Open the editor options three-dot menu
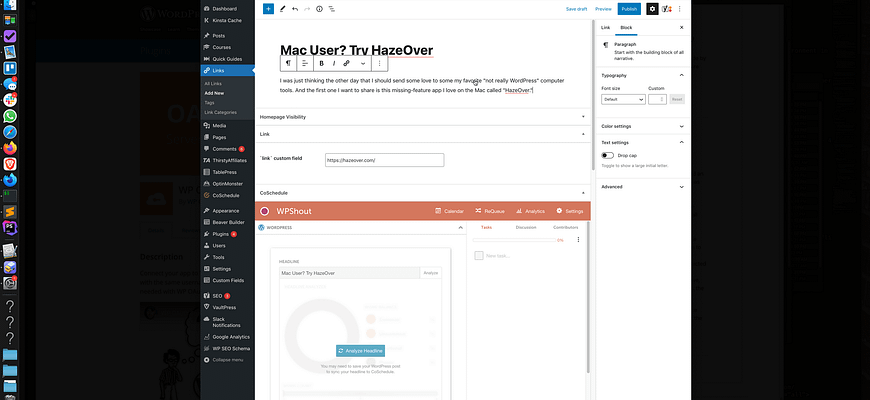 pos(680,9)
